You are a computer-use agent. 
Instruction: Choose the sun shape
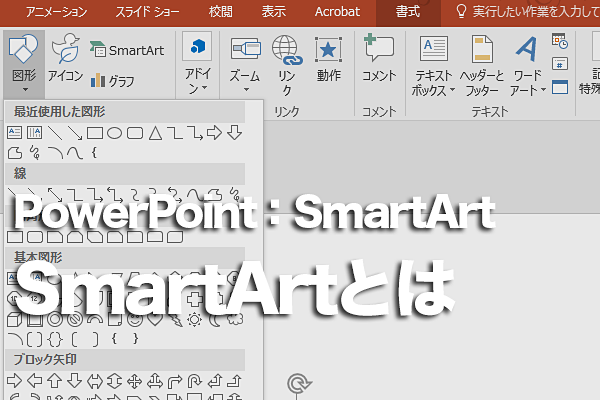pyautogui.click(x=194, y=319)
